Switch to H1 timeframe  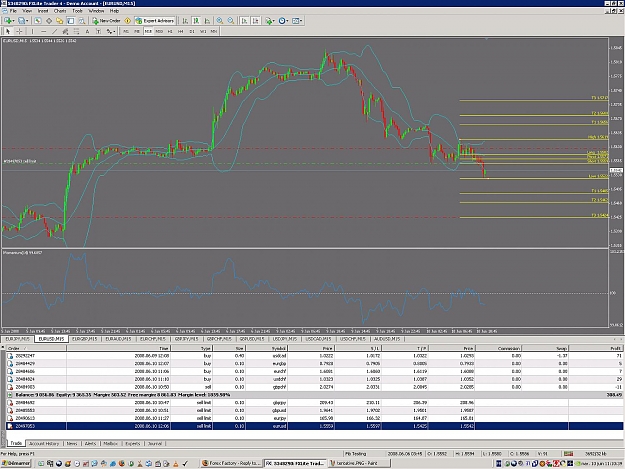click(x=170, y=31)
